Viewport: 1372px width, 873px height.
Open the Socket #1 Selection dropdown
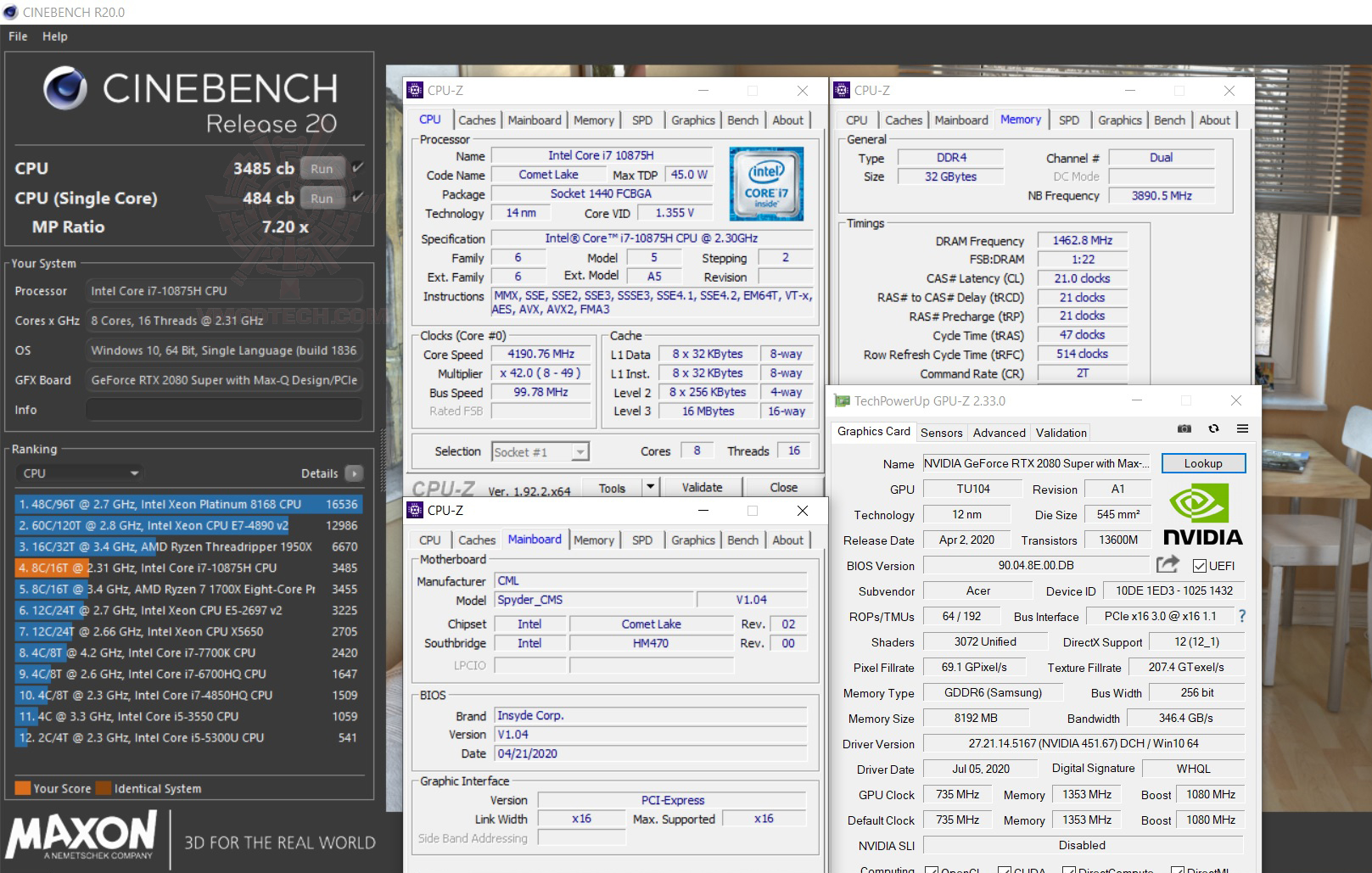click(x=540, y=452)
